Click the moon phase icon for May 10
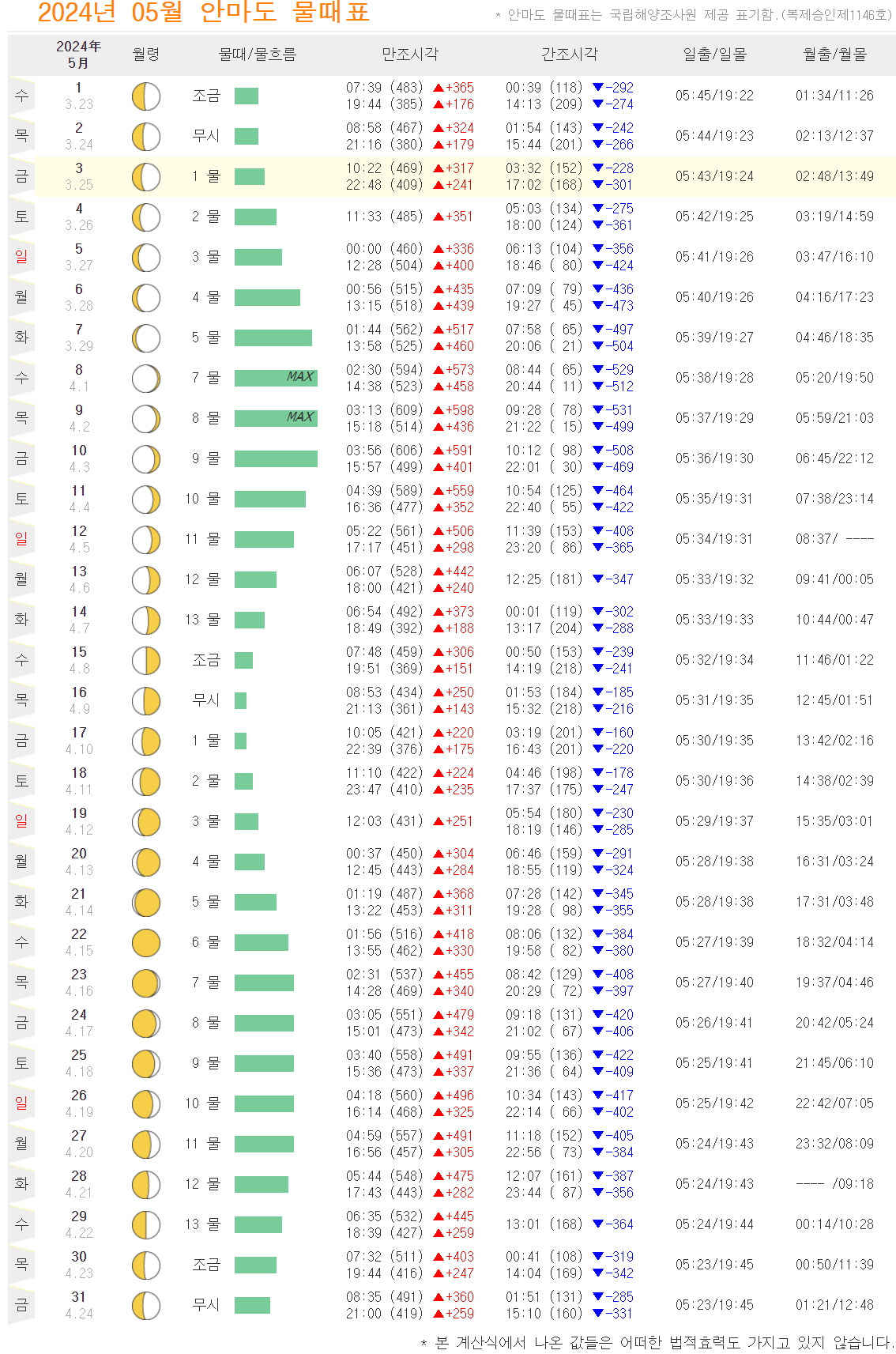 [x=146, y=459]
